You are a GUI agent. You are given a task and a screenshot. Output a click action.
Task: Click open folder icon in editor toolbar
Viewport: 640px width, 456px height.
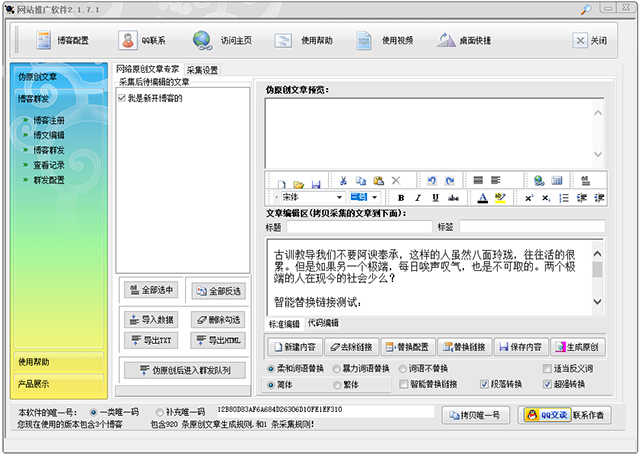pos(299,184)
